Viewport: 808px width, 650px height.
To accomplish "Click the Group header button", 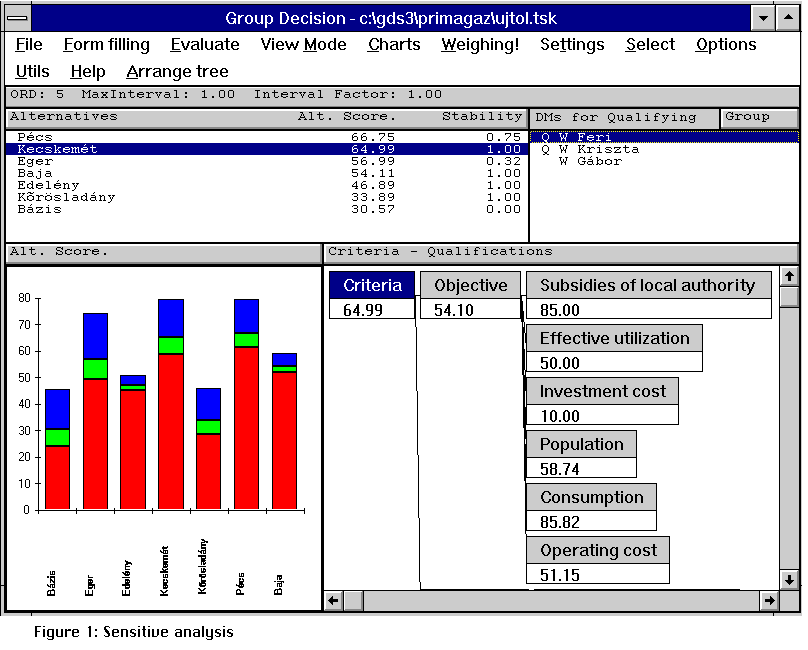I will [760, 118].
